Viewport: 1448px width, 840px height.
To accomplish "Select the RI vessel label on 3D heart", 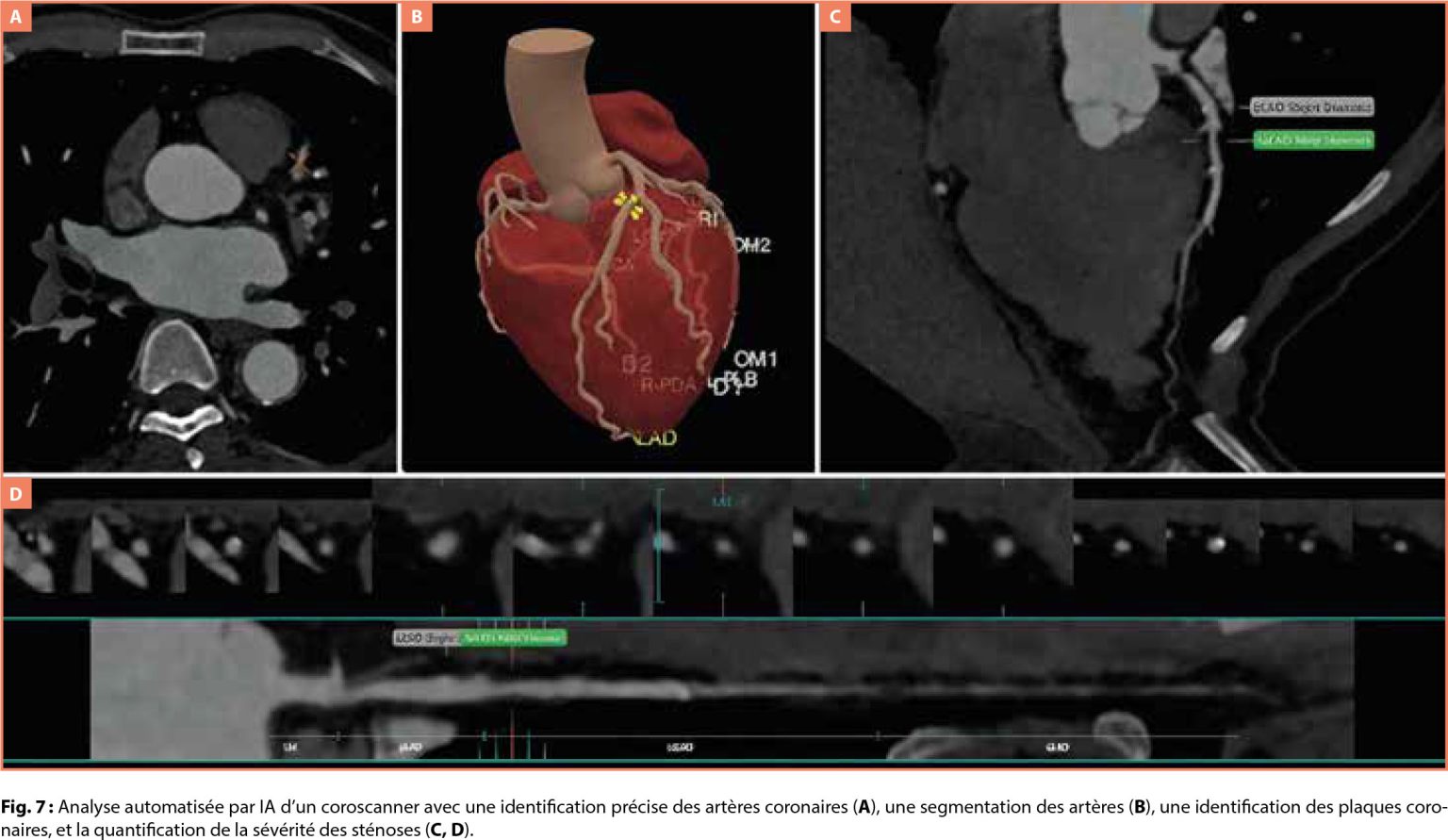I will click(x=707, y=219).
